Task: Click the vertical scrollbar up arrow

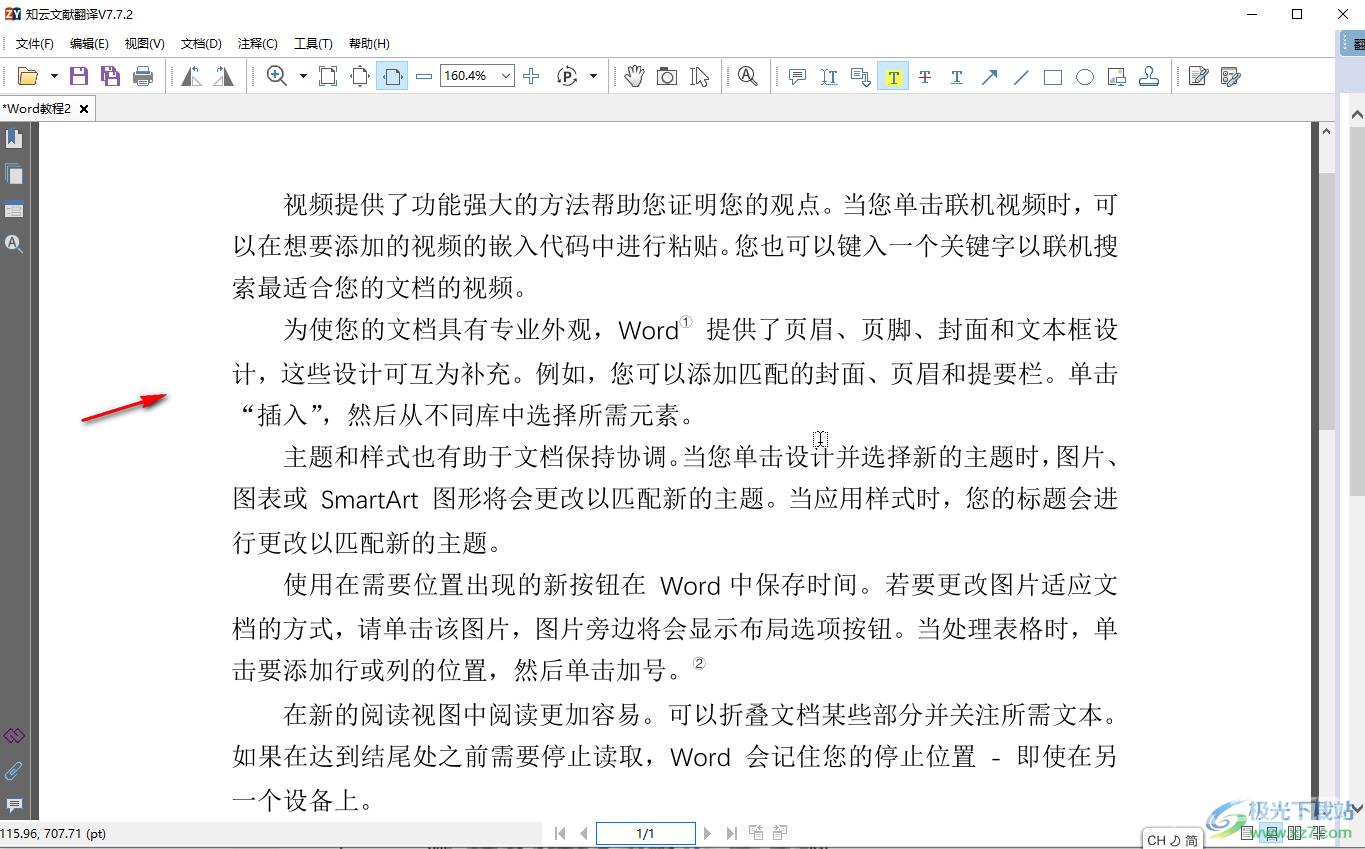Action: (1327, 131)
